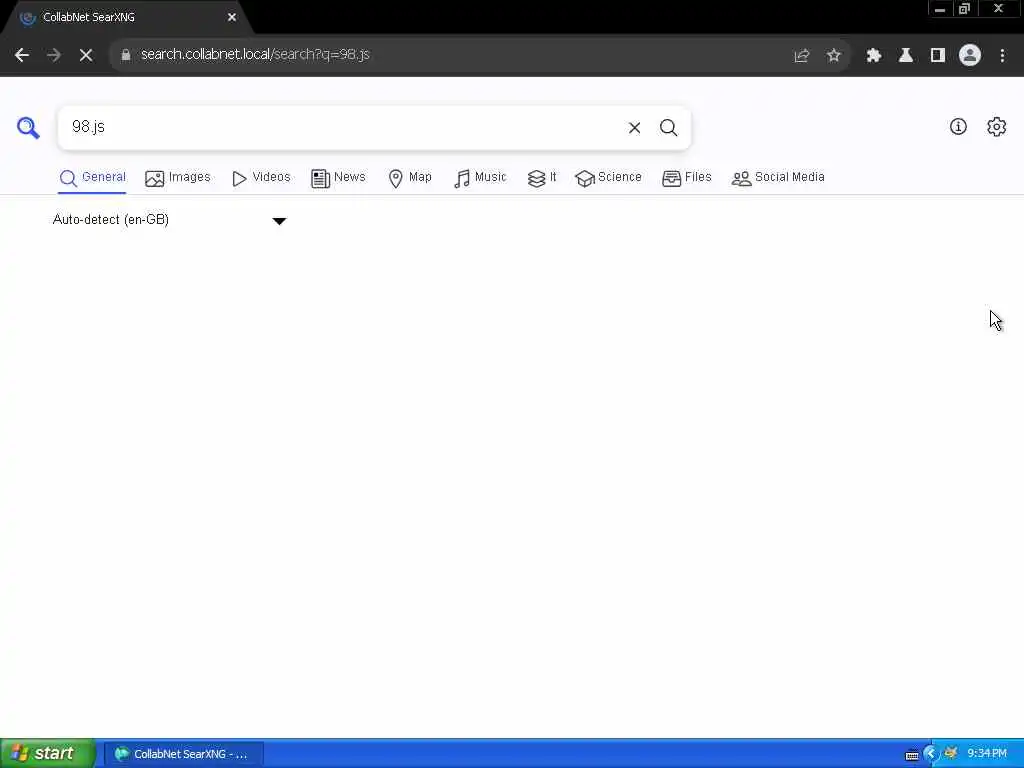Bookmark this page with star
The width and height of the screenshot is (1024, 768).
click(x=833, y=56)
